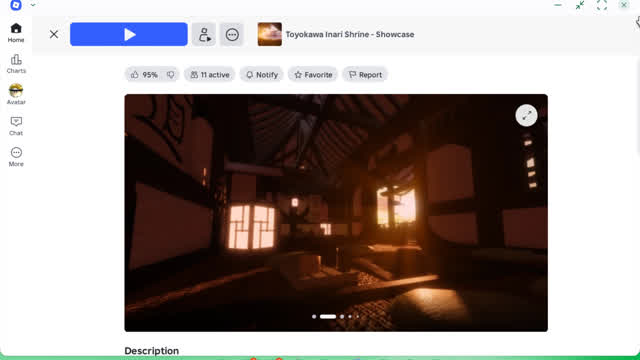Open the Chat sidebar section
The width and height of the screenshot is (640, 360).
coord(16,126)
